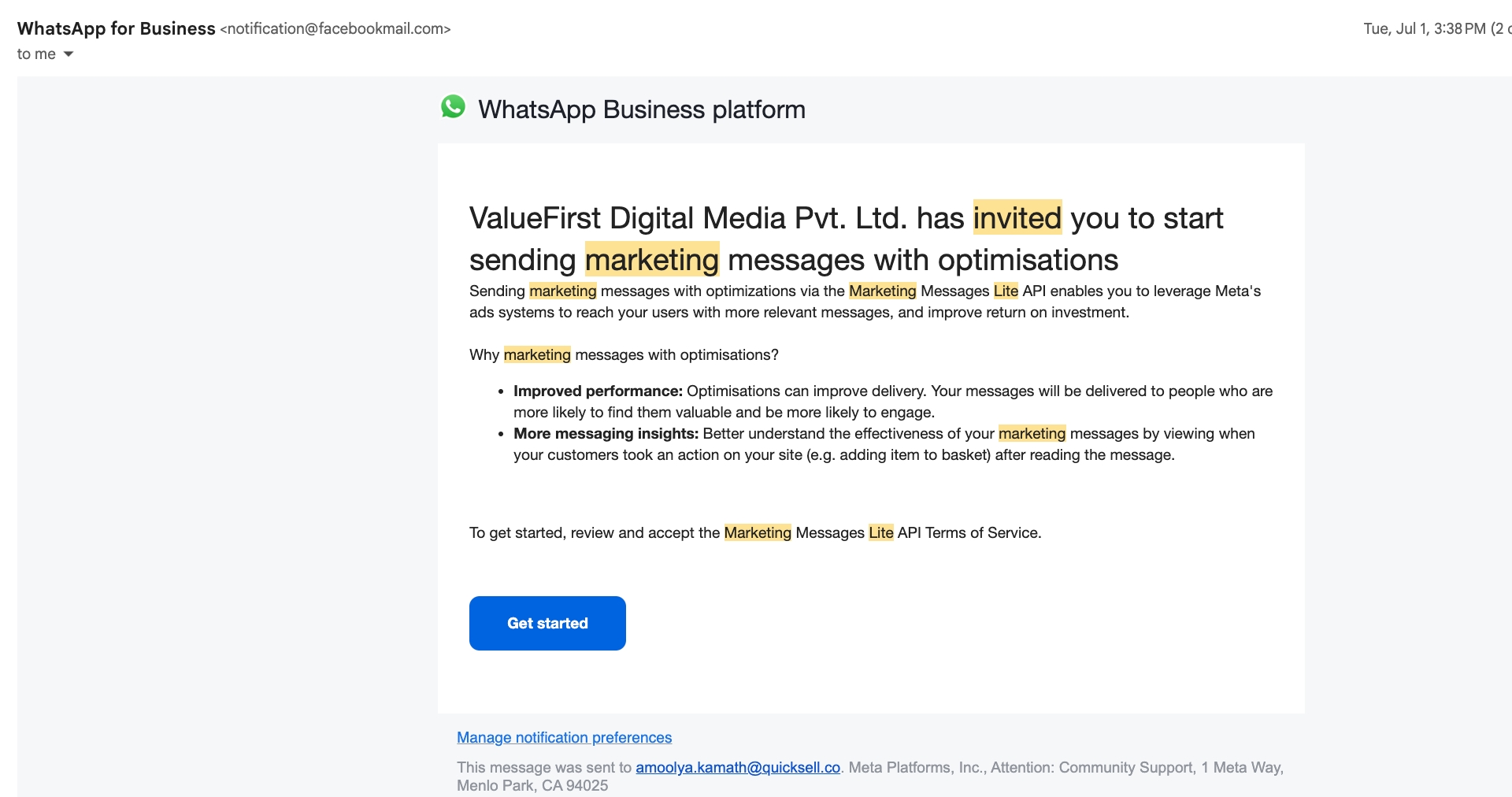This screenshot has height=797, width=1512.
Task: Click the "Menlo Park, CA 94025" footer address
Action: point(532,786)
